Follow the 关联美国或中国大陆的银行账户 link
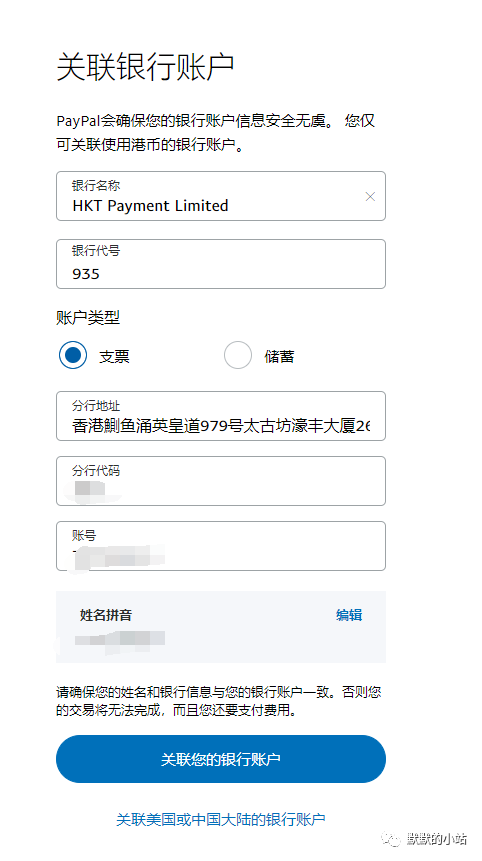 221,820
